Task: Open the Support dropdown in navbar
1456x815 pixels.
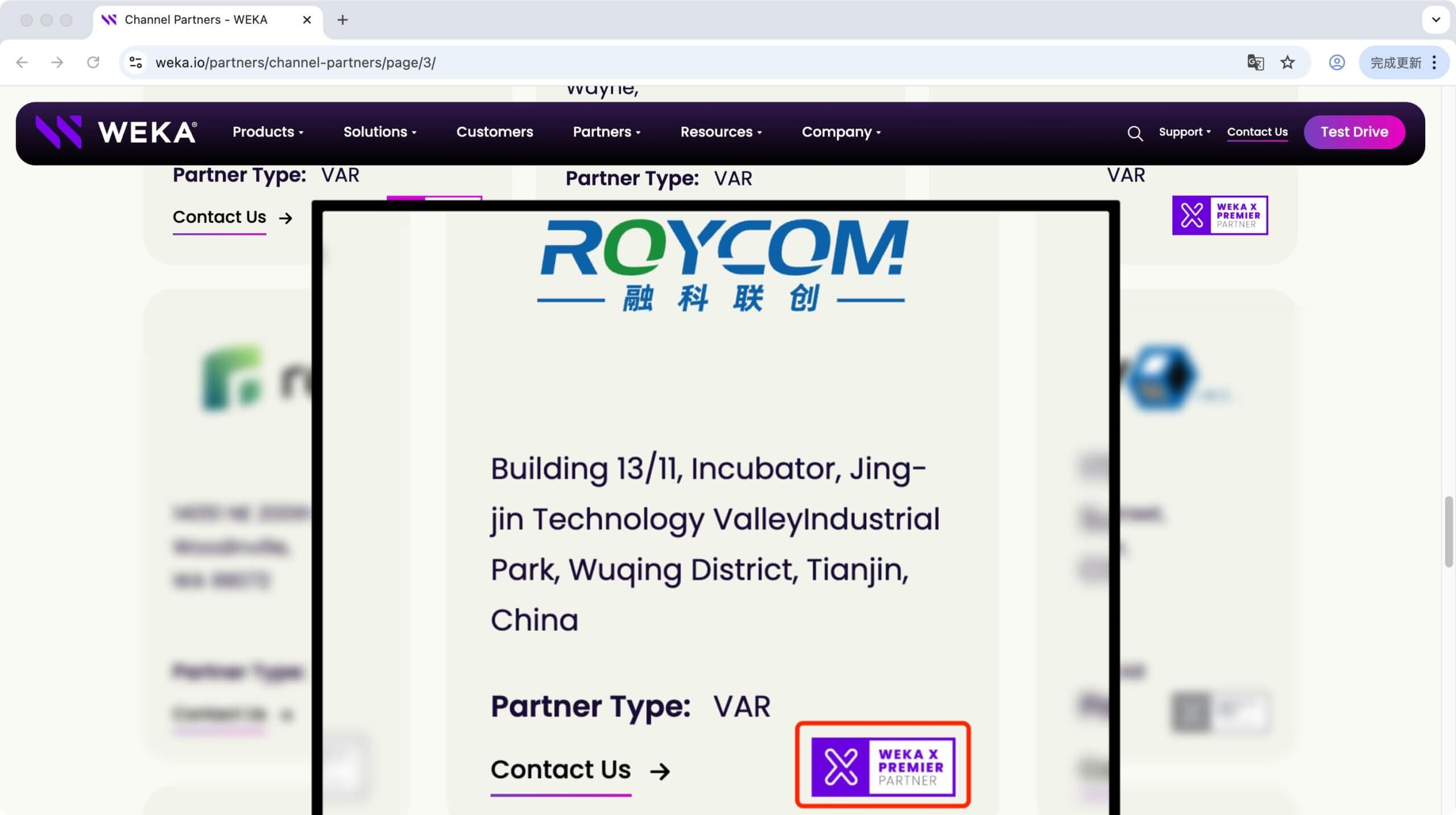Action: (1185, 132)
